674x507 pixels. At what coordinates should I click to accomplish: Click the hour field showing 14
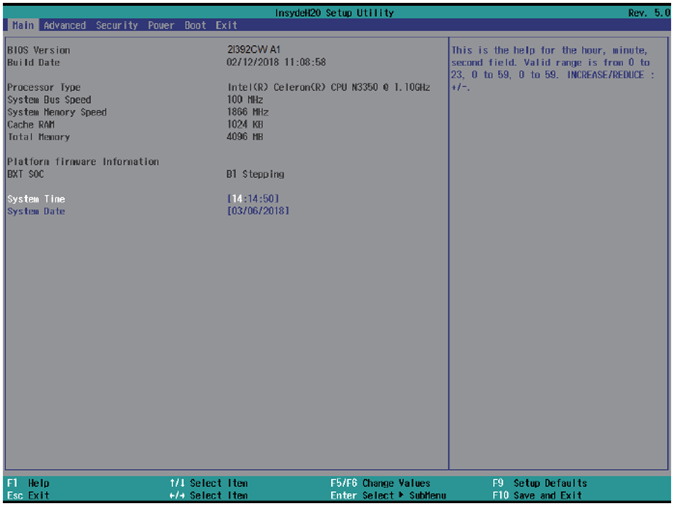click(237, 199)
